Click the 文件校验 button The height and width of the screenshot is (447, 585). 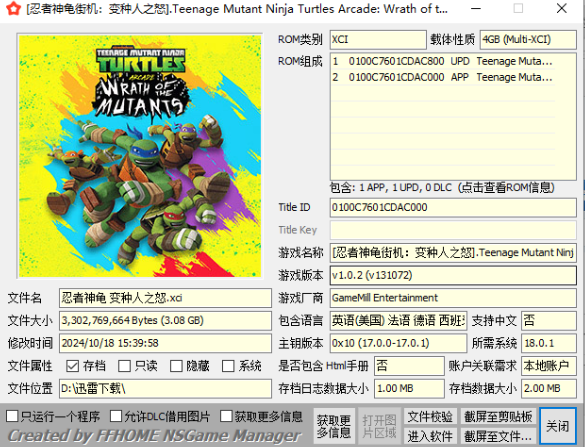tap(430, 416)
